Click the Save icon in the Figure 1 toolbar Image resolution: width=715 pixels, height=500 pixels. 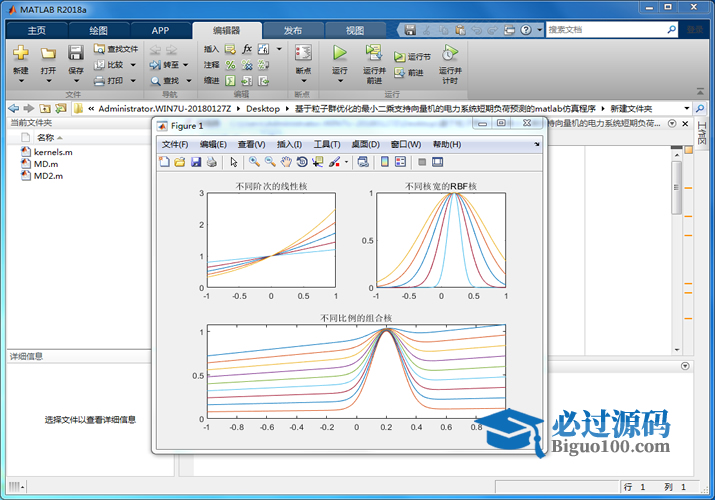click(x=196, y=162)
